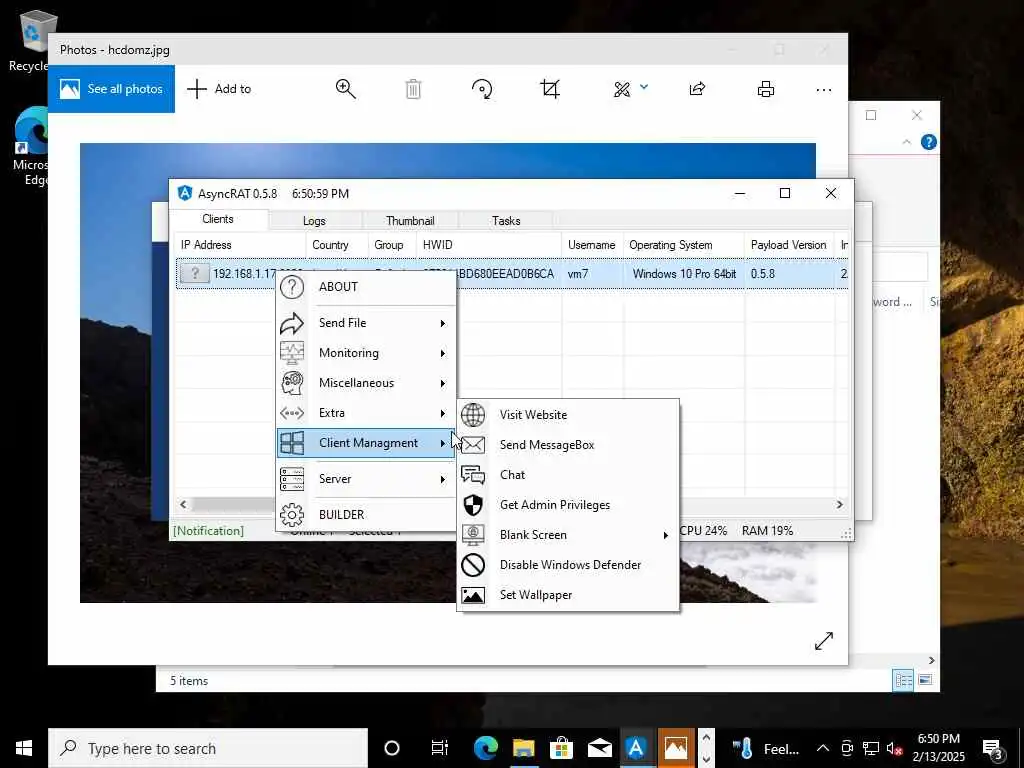The width and height of the screenshot is (1024, 768).
Task: Click the Blank Screen monitor icon
Action: coord(473,535)
